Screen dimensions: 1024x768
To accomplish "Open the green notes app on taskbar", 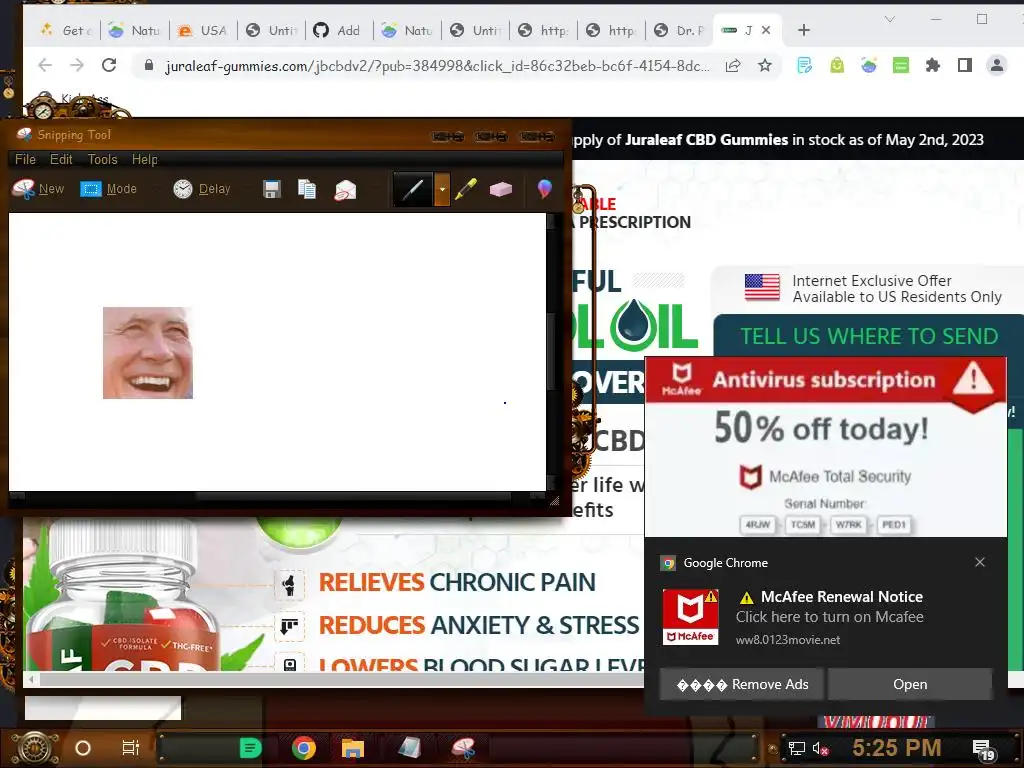I will 250,748.
